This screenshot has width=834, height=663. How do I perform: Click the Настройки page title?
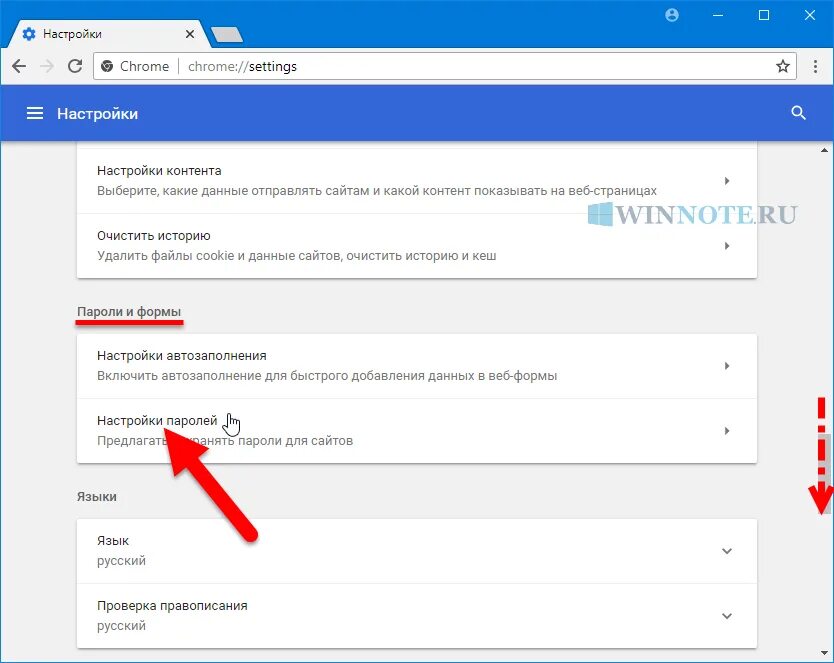pyautogui.click(x=97, y=114)
